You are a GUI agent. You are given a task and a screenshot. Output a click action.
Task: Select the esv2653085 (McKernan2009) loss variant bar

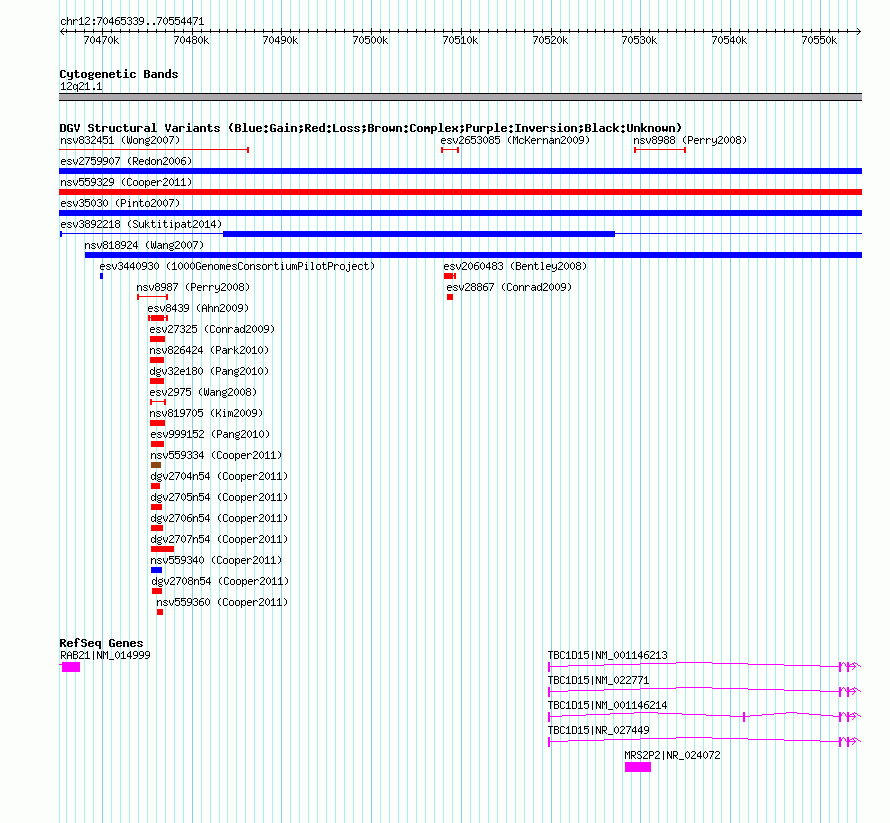pyautogui.click(x=450, y=150)
